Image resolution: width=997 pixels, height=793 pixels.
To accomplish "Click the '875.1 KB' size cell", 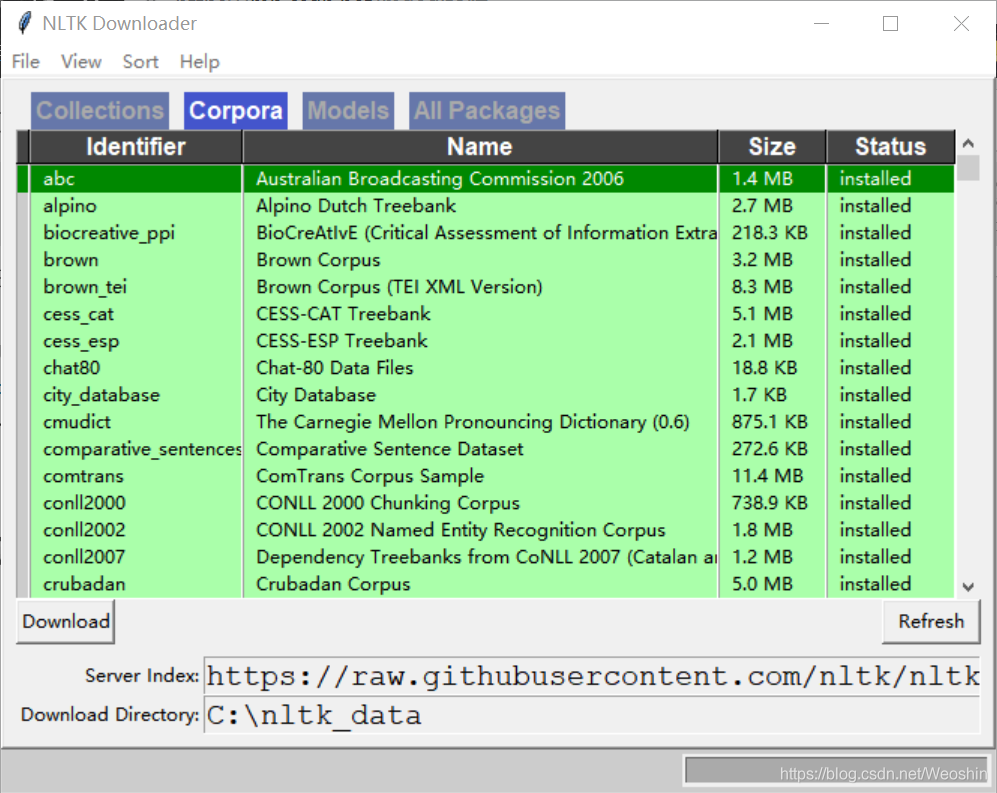I will [769, 422].
